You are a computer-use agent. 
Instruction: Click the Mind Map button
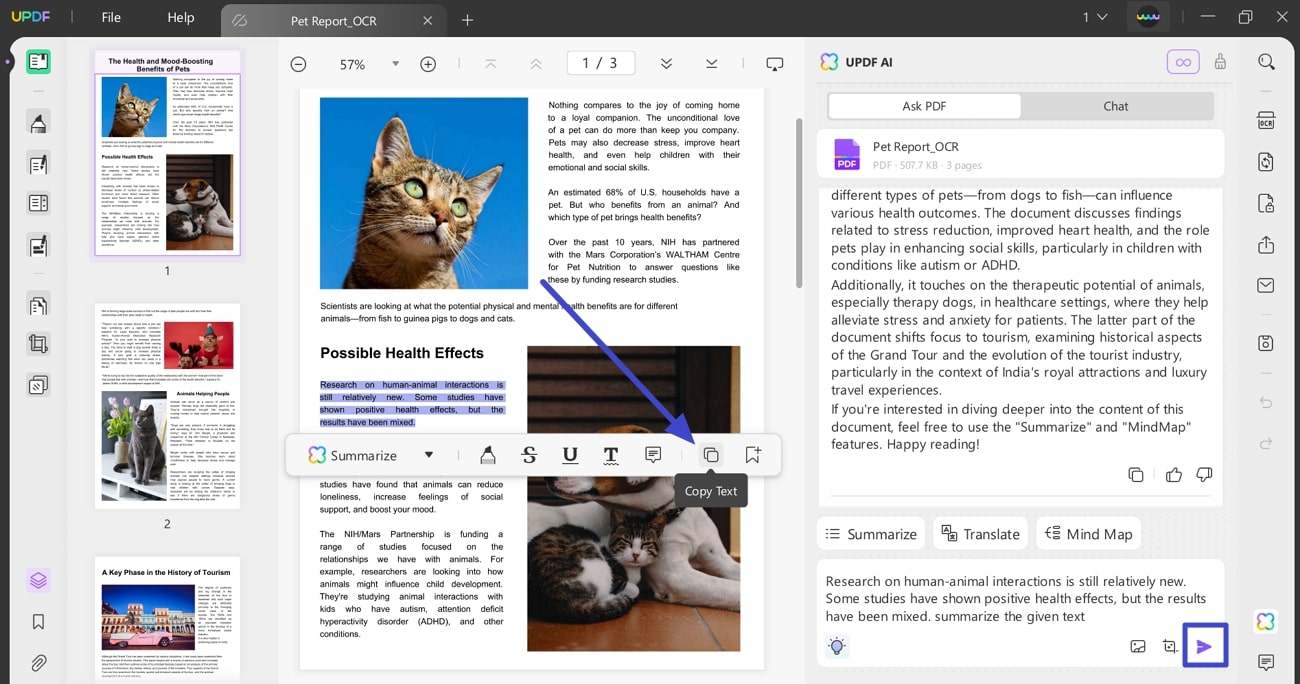(1088, 533)
